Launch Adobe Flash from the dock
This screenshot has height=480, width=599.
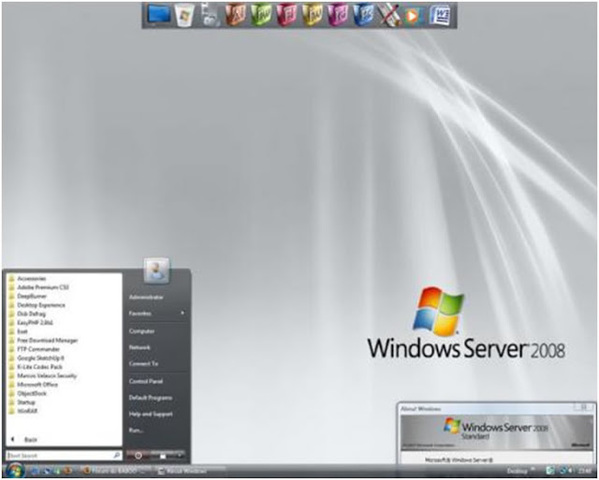(287, 16)
